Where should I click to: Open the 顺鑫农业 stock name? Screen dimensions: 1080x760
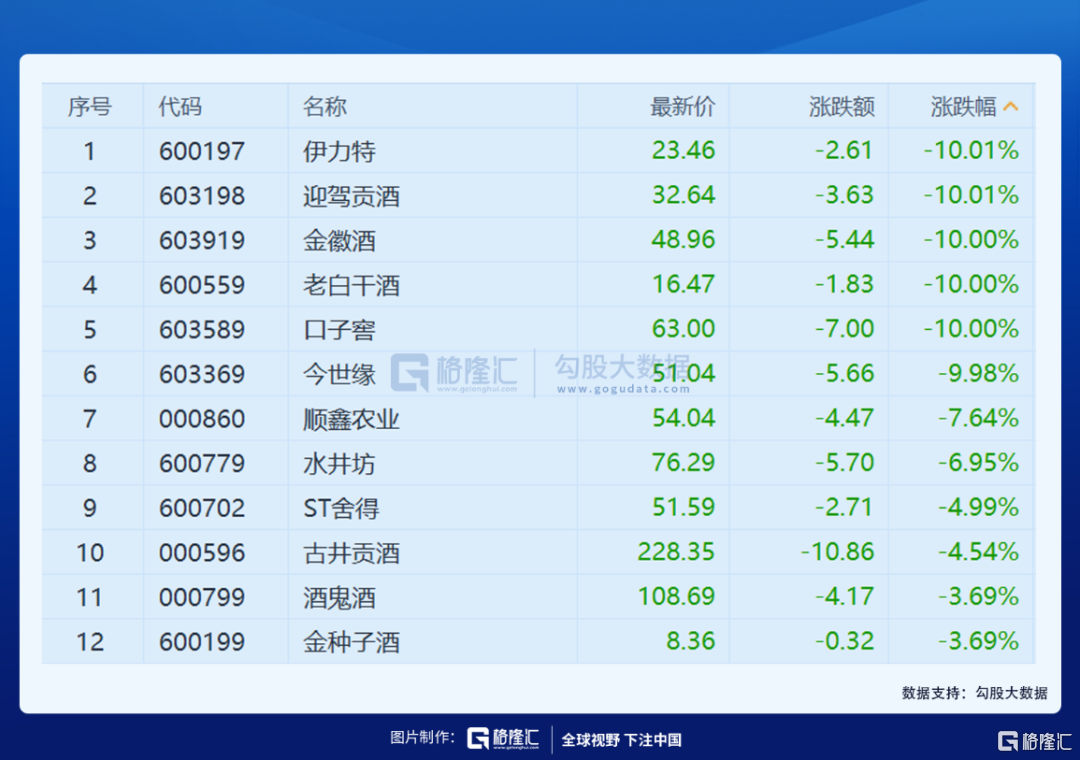coord(351,419)
